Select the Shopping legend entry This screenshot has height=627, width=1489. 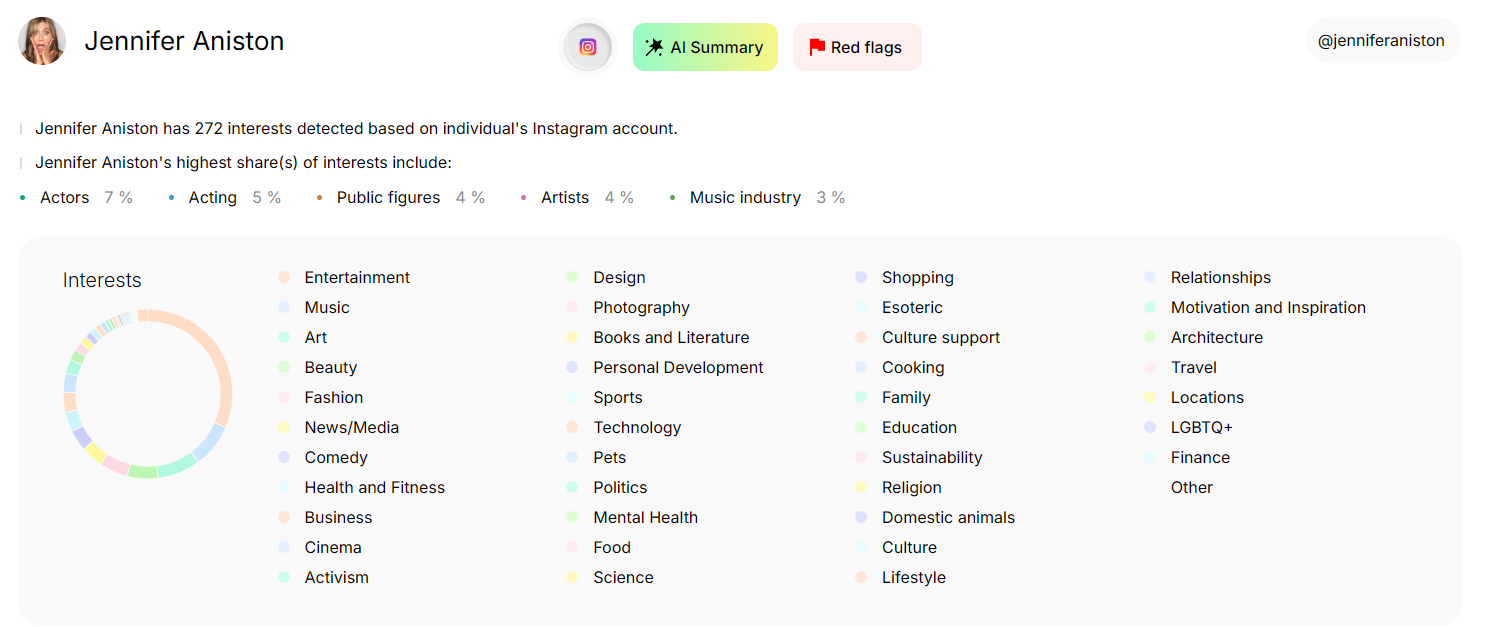pyautogui.click(x=917, y=277)
